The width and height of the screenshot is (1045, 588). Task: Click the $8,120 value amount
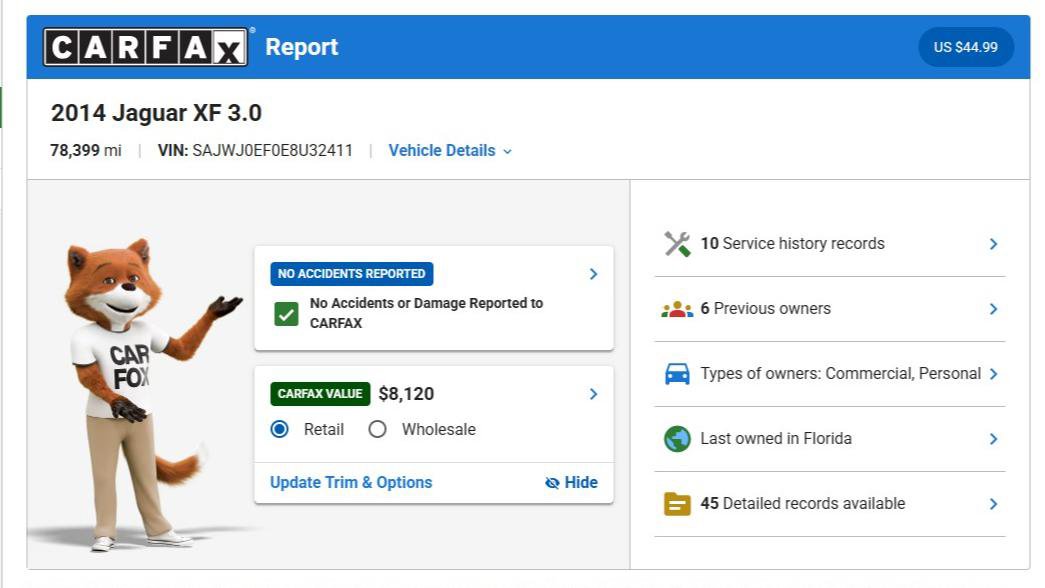click(407, 394)
